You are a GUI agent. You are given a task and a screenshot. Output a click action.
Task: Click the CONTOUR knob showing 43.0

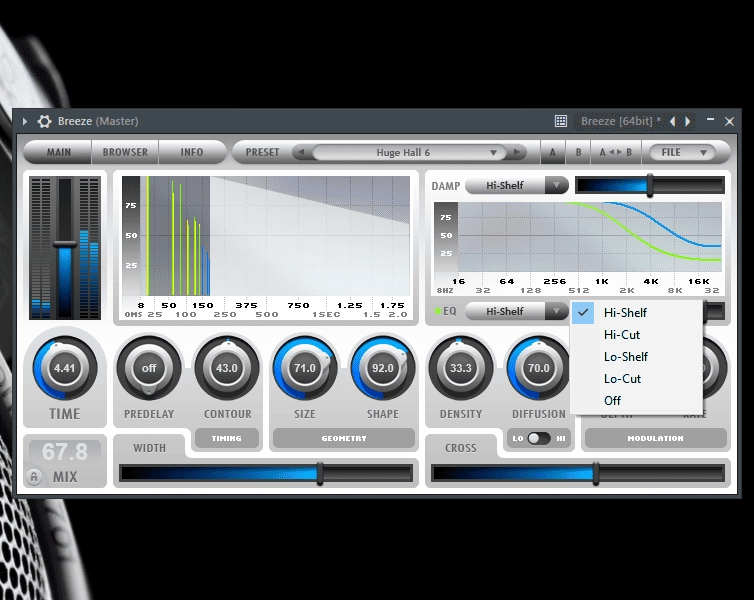pos(226,368)
